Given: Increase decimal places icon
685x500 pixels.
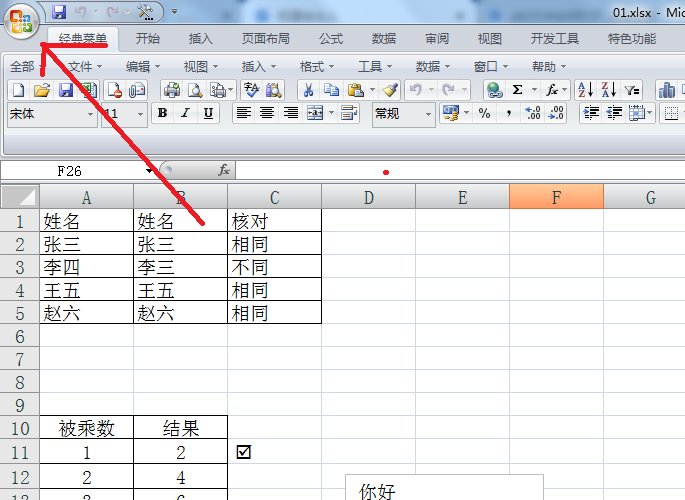Looking at the screenshot, I should coord(533,114).
